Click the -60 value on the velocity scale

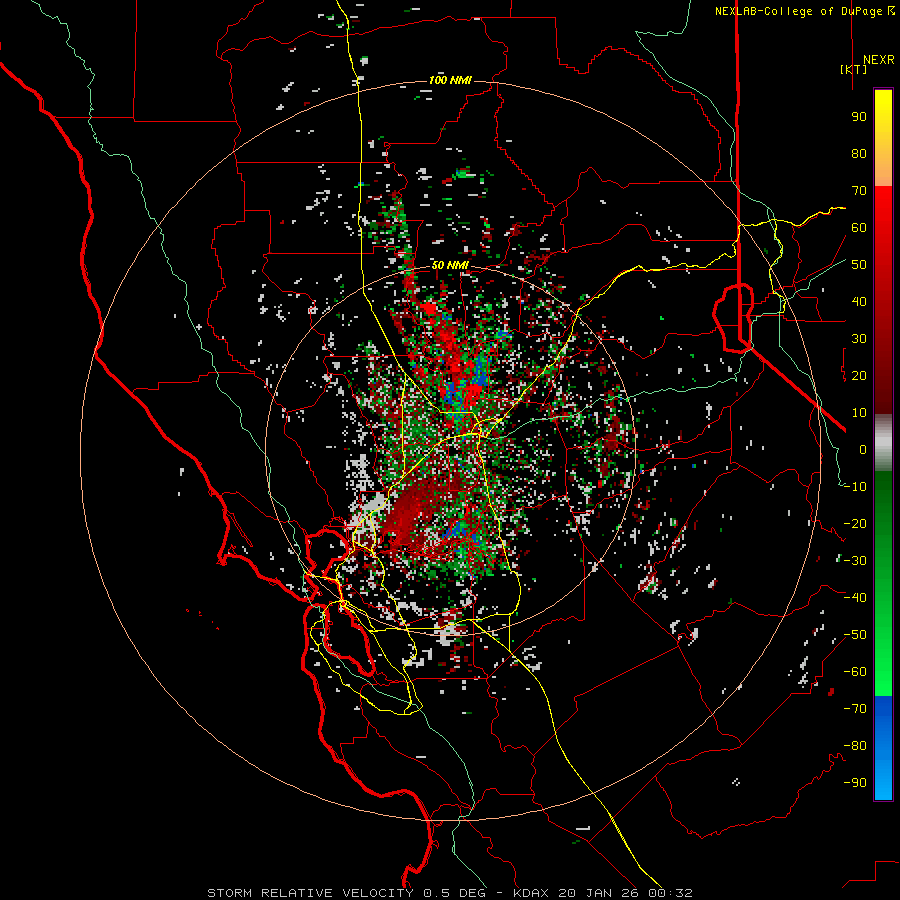pyautogui.click(x=855, y=672)
